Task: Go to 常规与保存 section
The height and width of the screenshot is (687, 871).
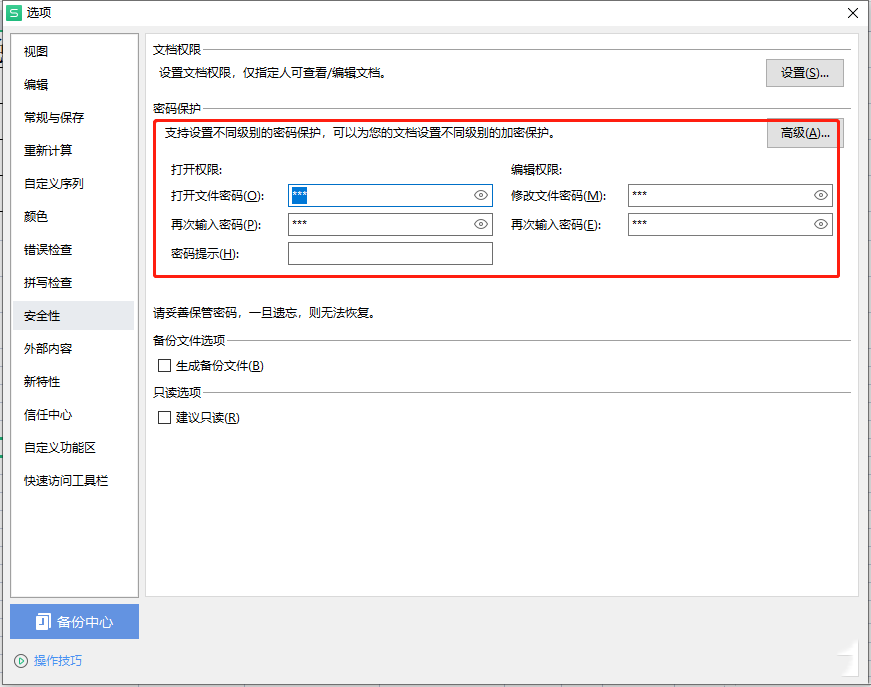Action: 73,117
